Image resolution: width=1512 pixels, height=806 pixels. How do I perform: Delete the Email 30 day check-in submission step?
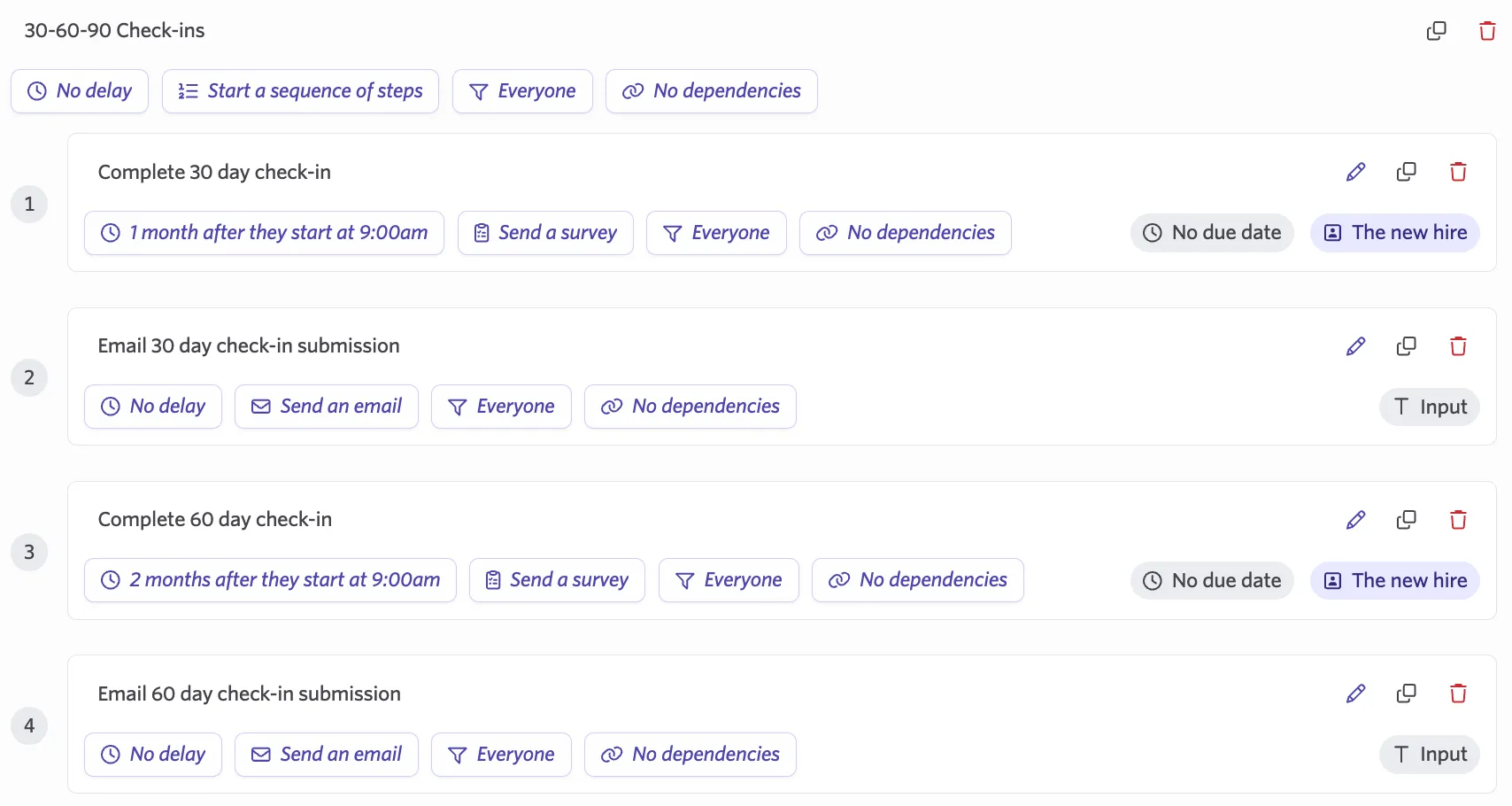1458,346
